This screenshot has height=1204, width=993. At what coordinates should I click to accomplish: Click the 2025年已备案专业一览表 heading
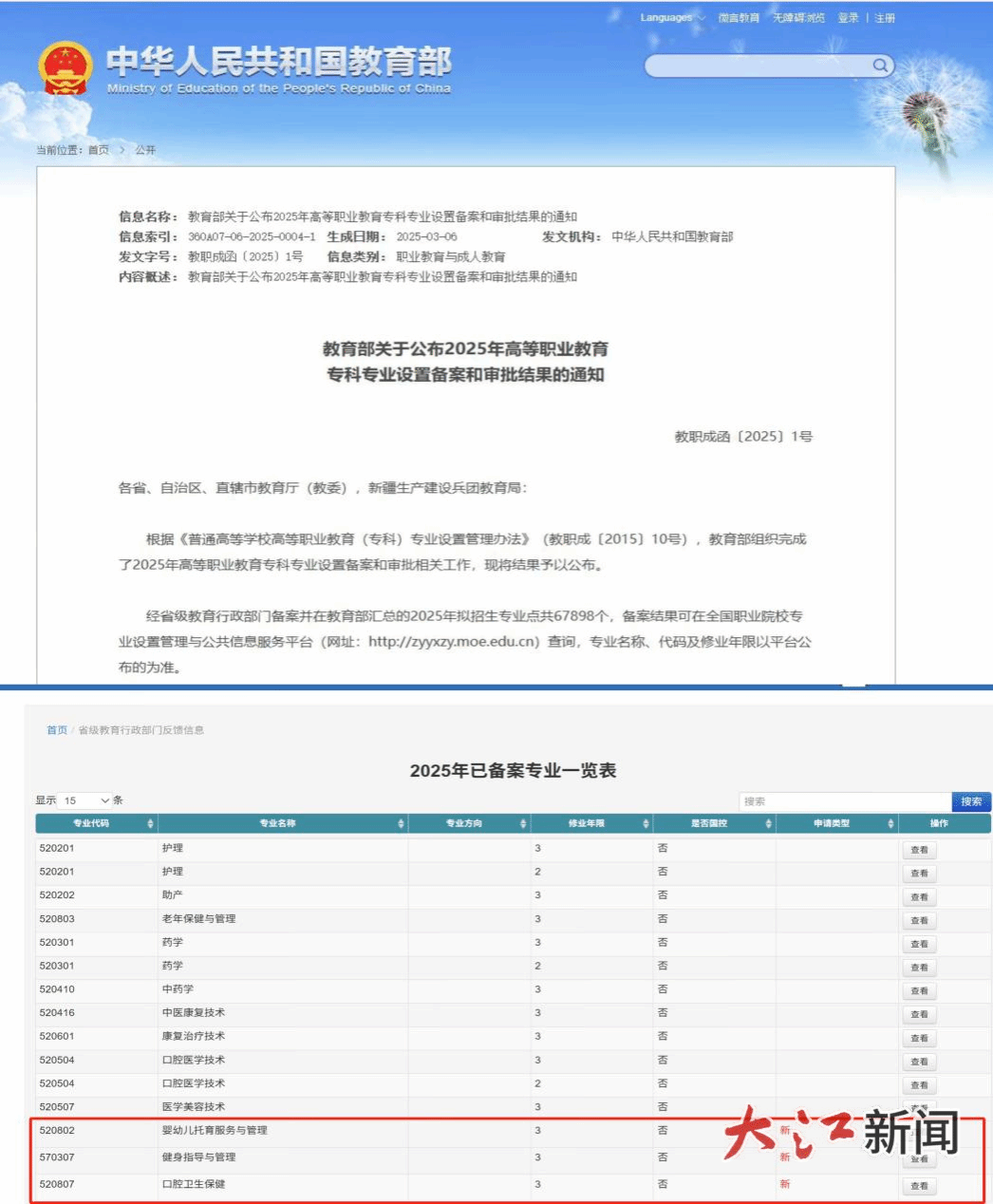[x=513, y=770]
